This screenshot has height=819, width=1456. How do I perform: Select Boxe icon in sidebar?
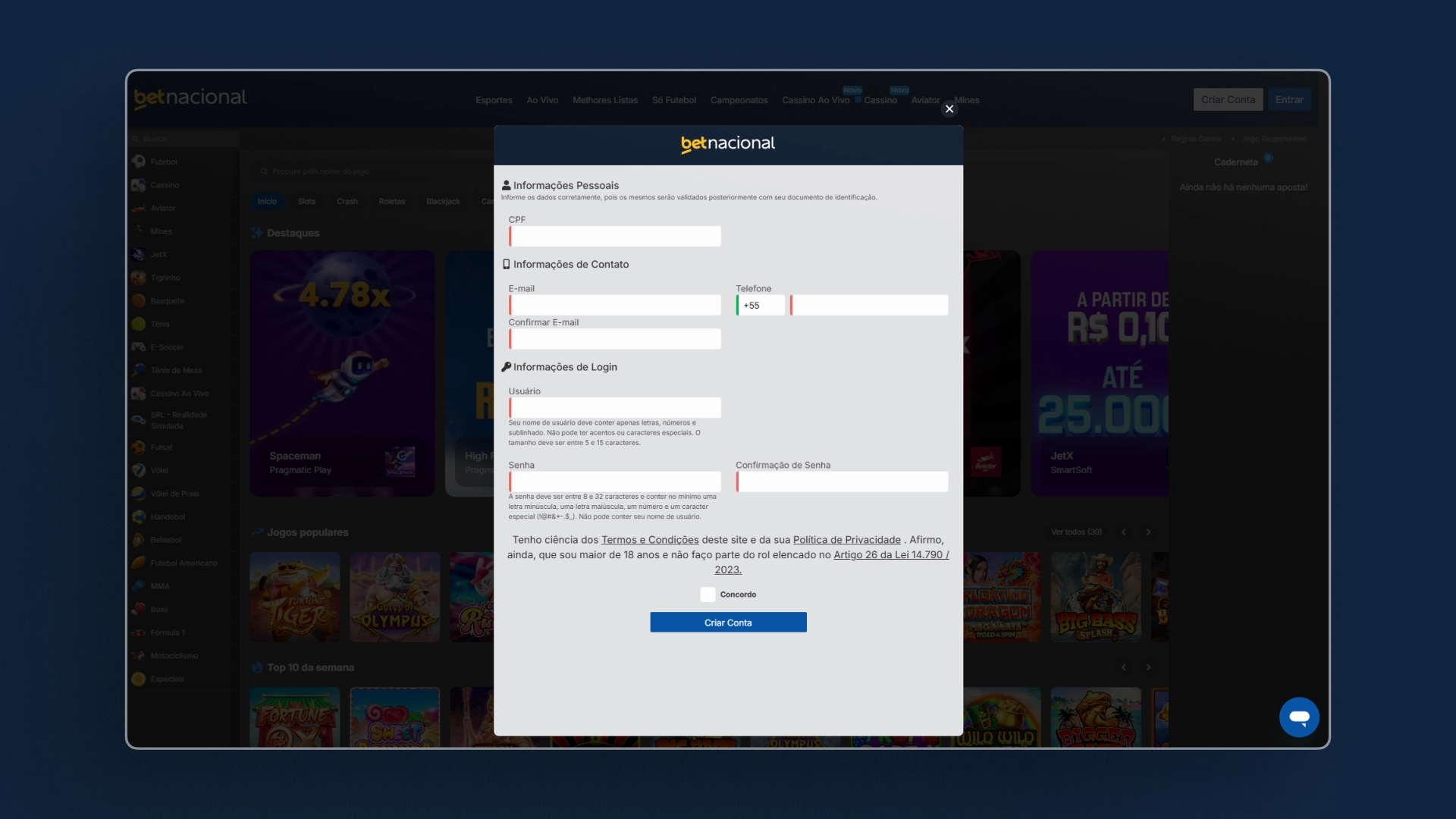click(x=138, y=609)
